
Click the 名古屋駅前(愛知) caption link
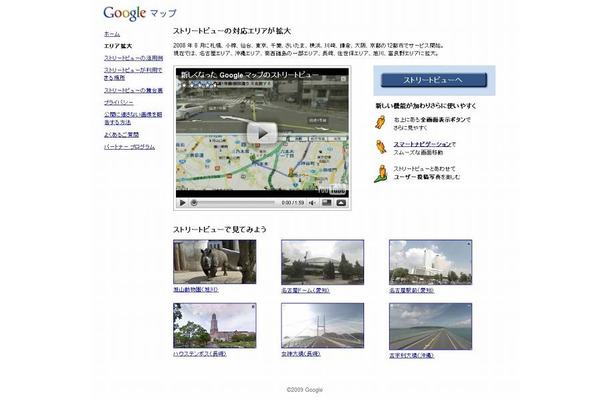coord(412,290)
